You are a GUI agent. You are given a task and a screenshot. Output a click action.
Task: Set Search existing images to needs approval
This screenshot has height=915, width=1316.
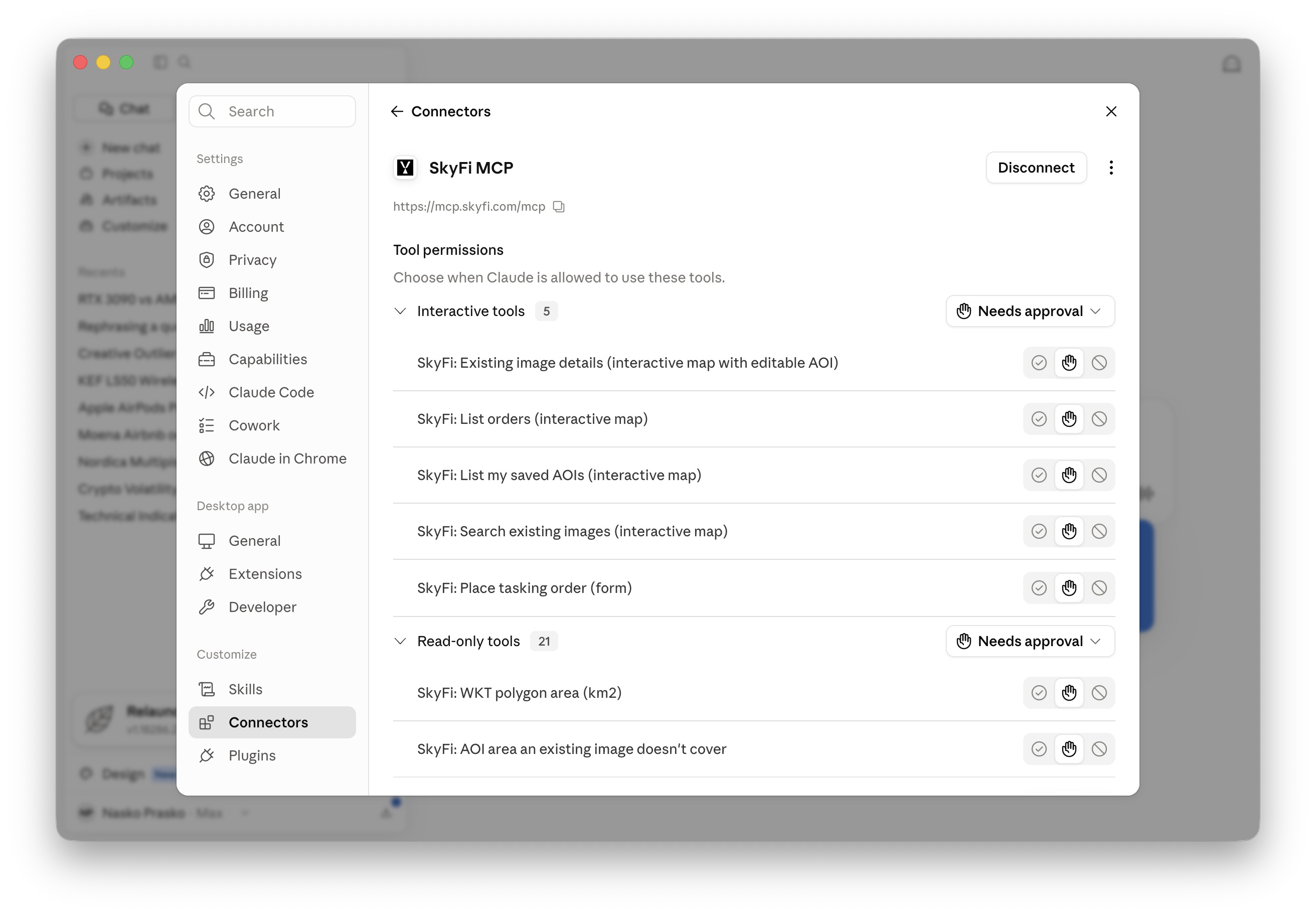click(x=1069, y=531)
